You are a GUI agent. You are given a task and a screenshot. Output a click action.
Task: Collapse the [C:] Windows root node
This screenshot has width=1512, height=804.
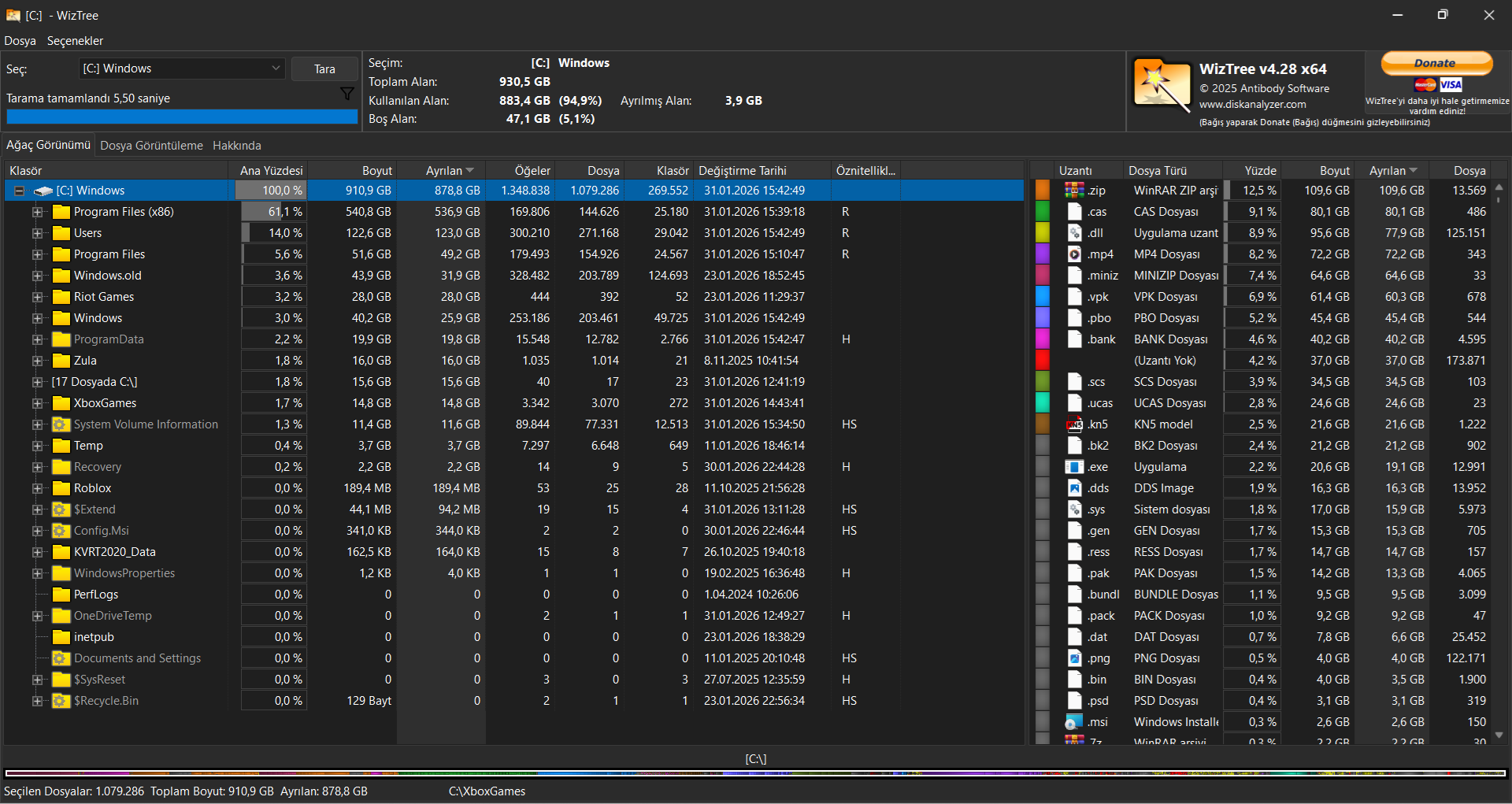20,191
